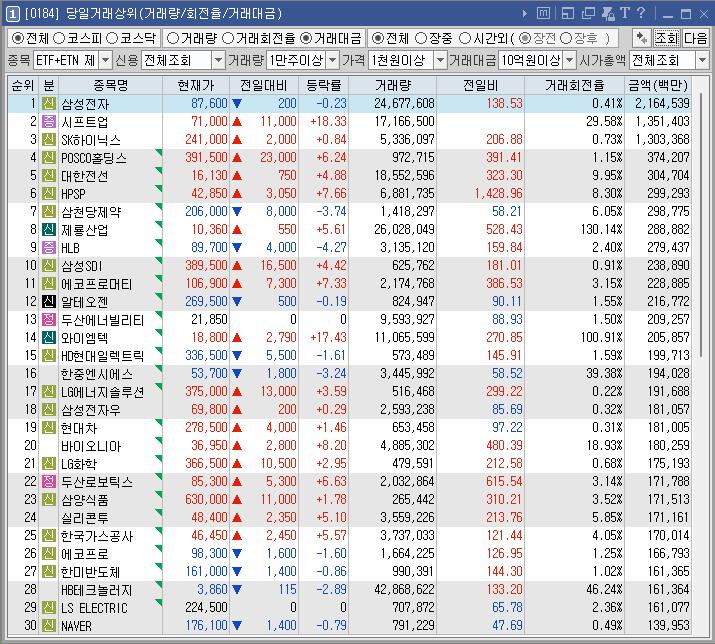Click the 증 badge icon in 시프트업 row
Image resolution: width=715 pixels, height=644 pixels.
[49, 121]
